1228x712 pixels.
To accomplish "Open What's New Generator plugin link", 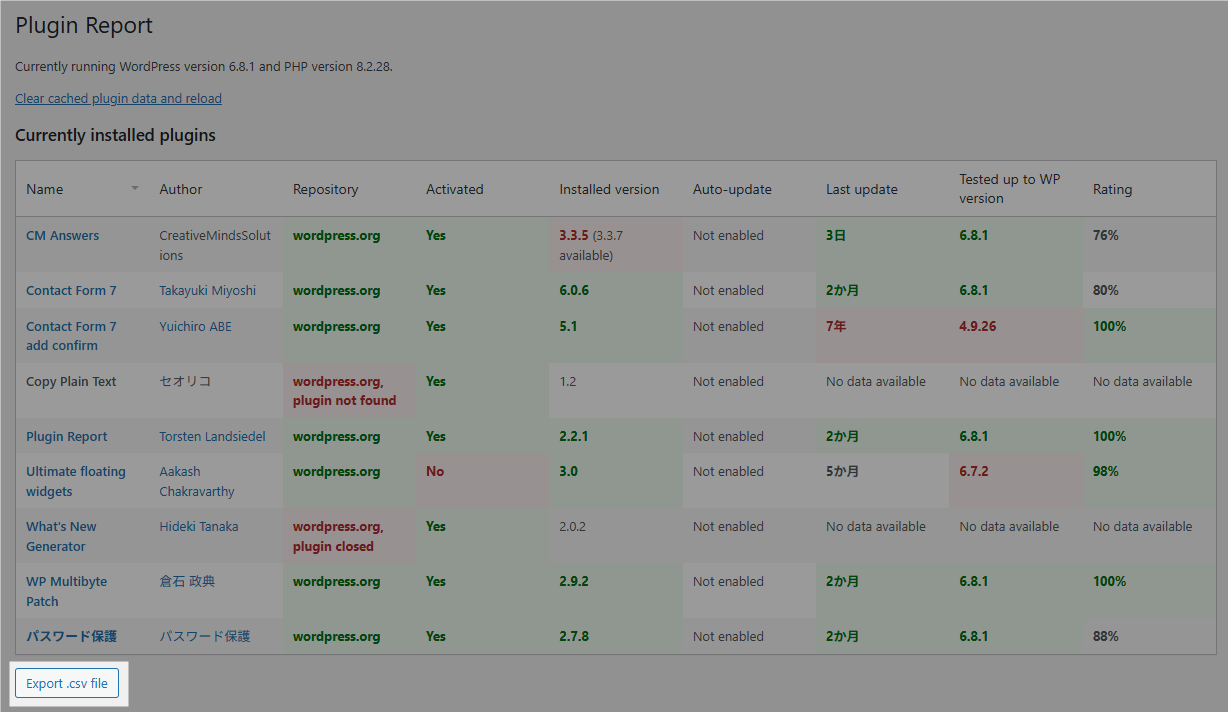I will [x=61, y=536].
